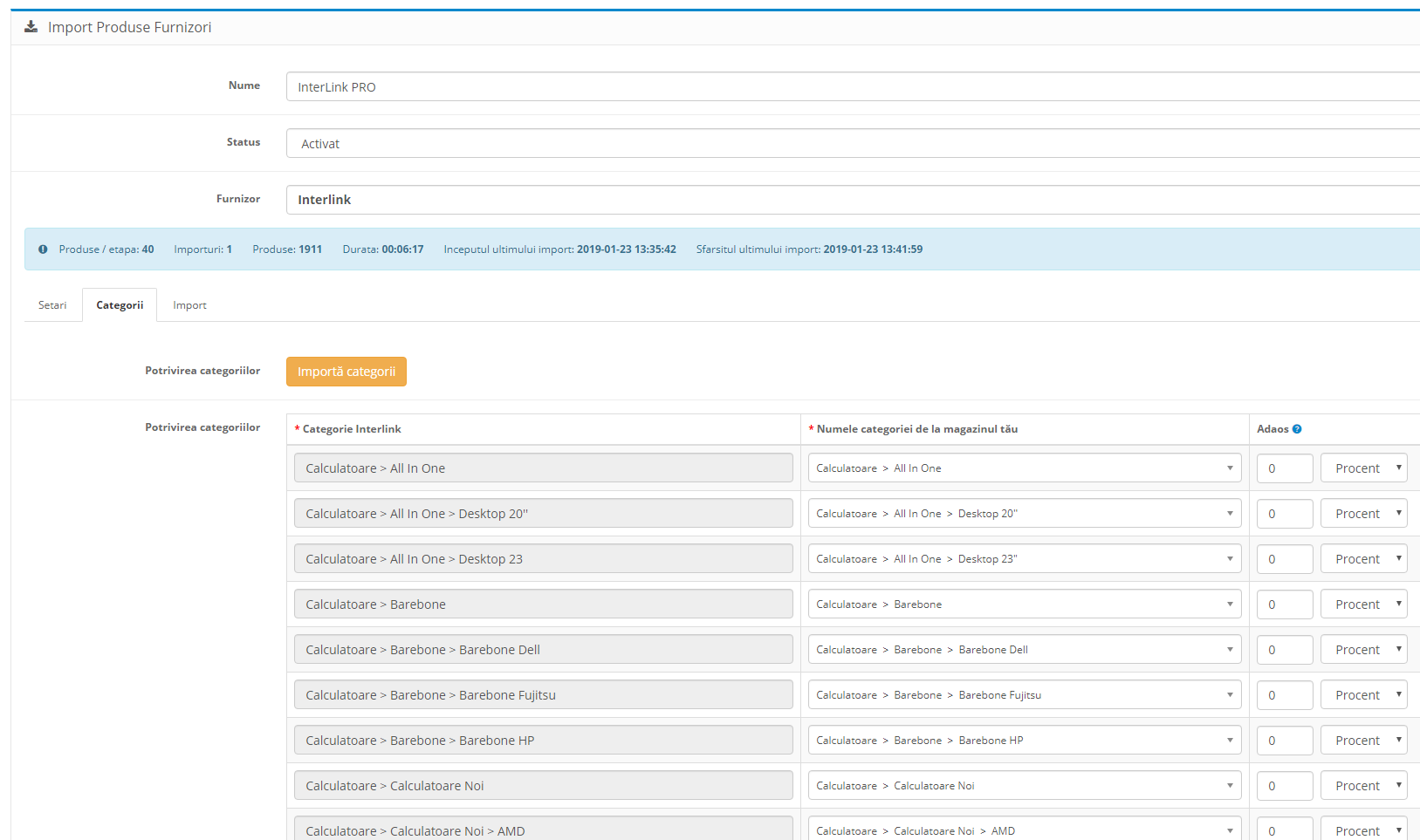Viewport: 1420px width, 840px height.
Task: Click the Interlink category field for Barebone HP
Action: [x=543, y=741]
